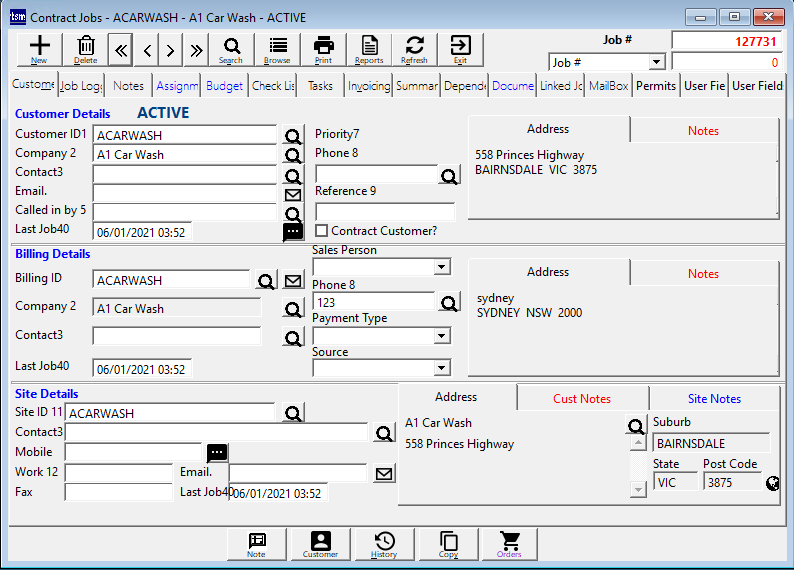Click the Orders shopping cart icon
This screenshot has height=570, width=794.
(510, 544)
